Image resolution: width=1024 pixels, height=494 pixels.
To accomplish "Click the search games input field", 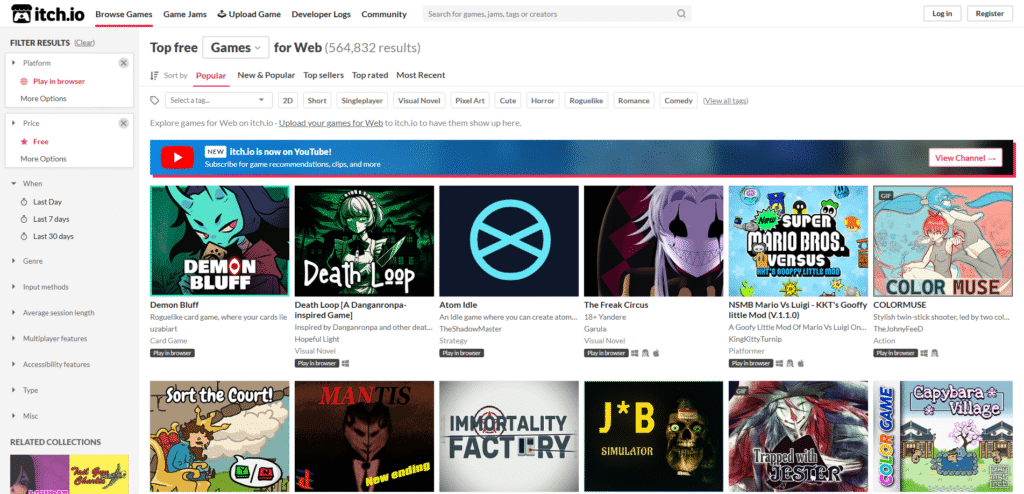I will (548, 14).
